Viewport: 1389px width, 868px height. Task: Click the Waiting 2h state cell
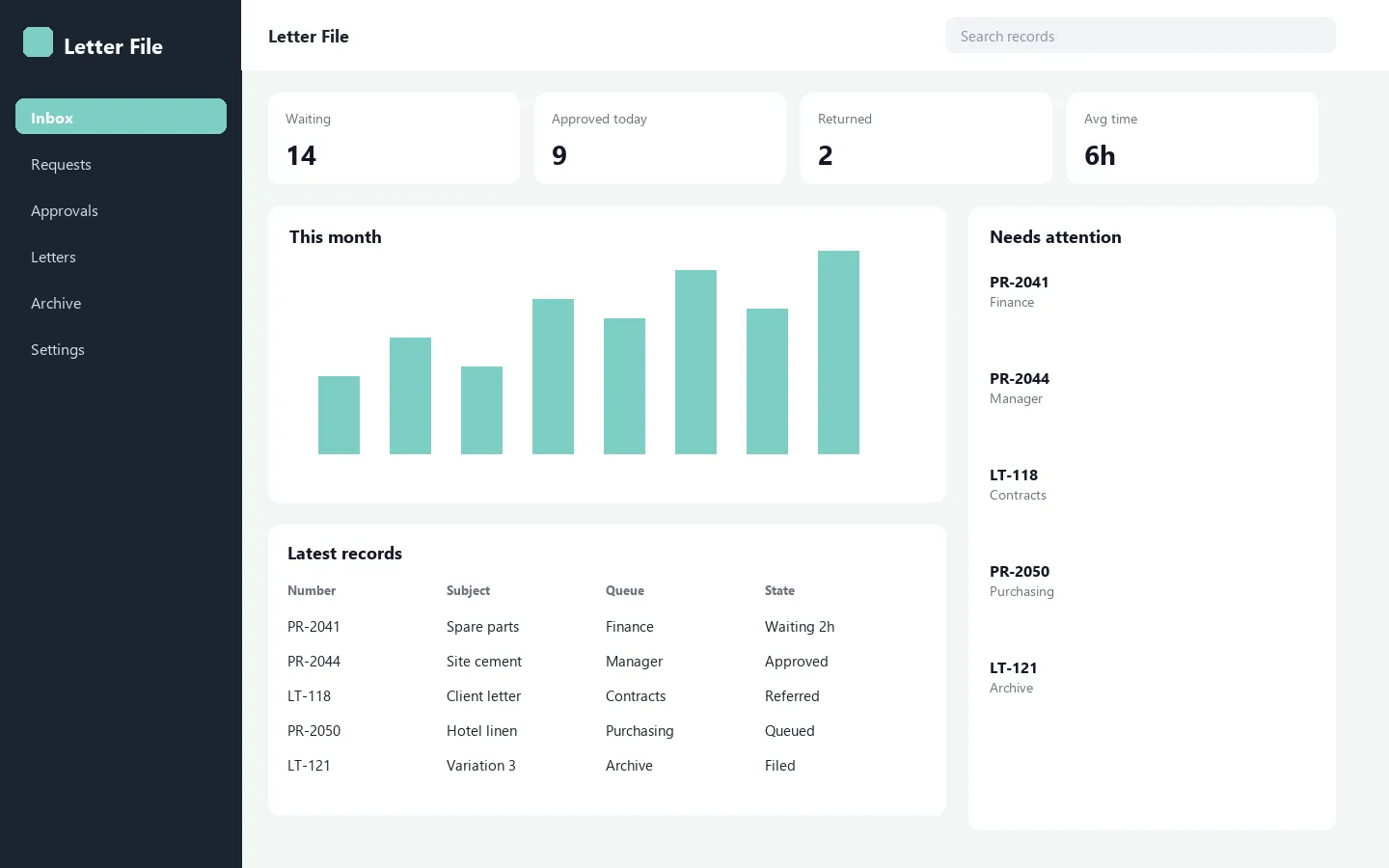800,627
